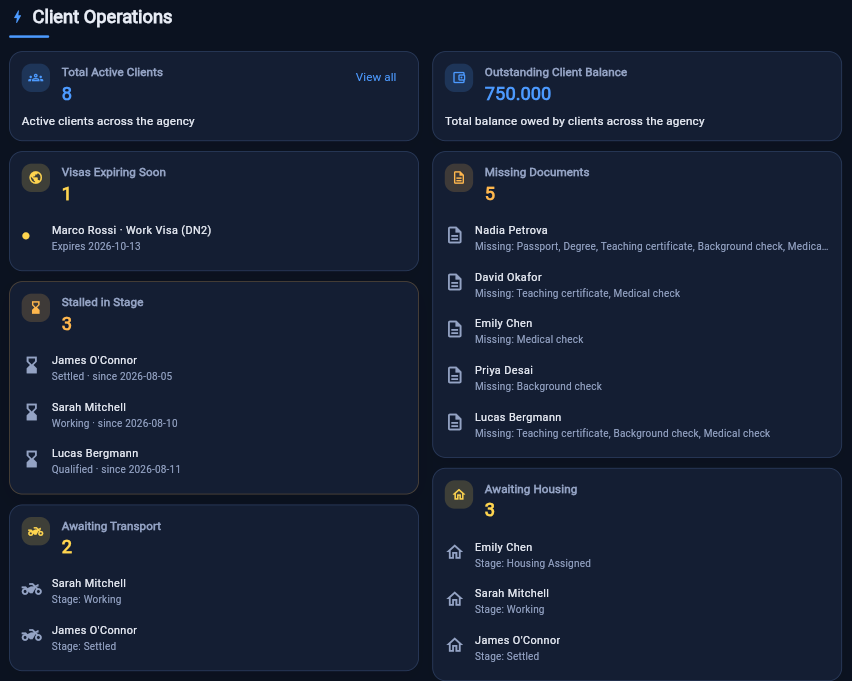Open Lucas Bergmann in Stalled in Stage

(x=95, y=453)
